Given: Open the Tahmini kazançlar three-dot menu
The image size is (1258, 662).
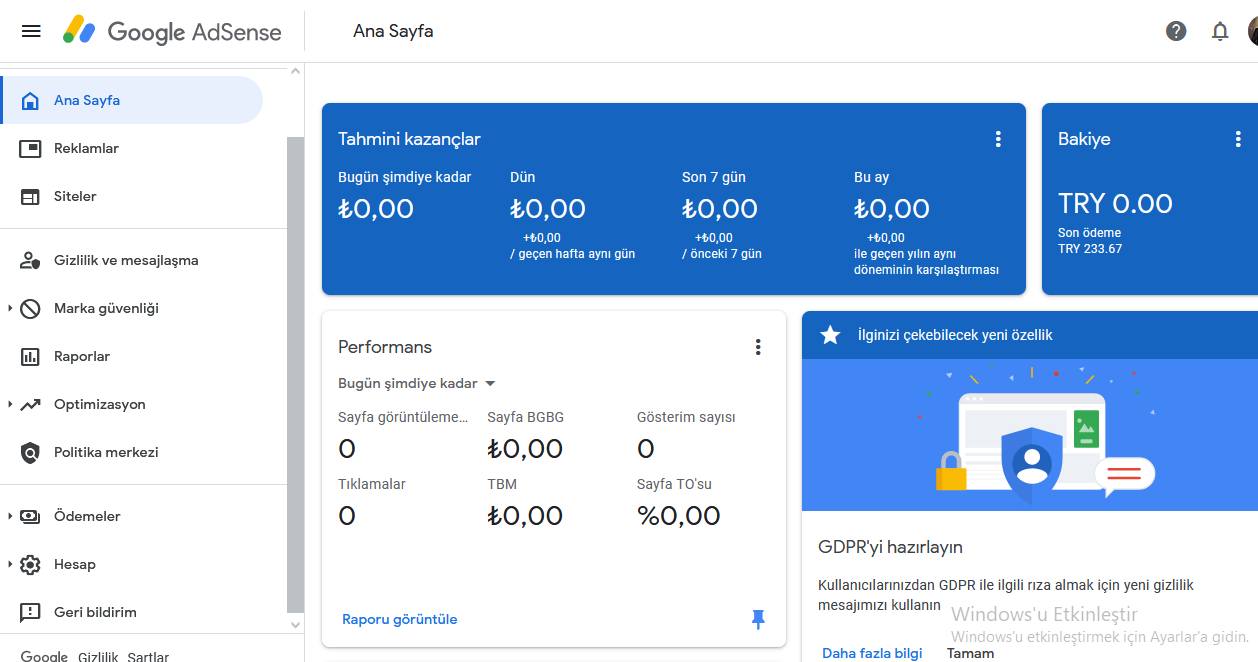Looking at the screenshot, I should click(x=998, y=139).
